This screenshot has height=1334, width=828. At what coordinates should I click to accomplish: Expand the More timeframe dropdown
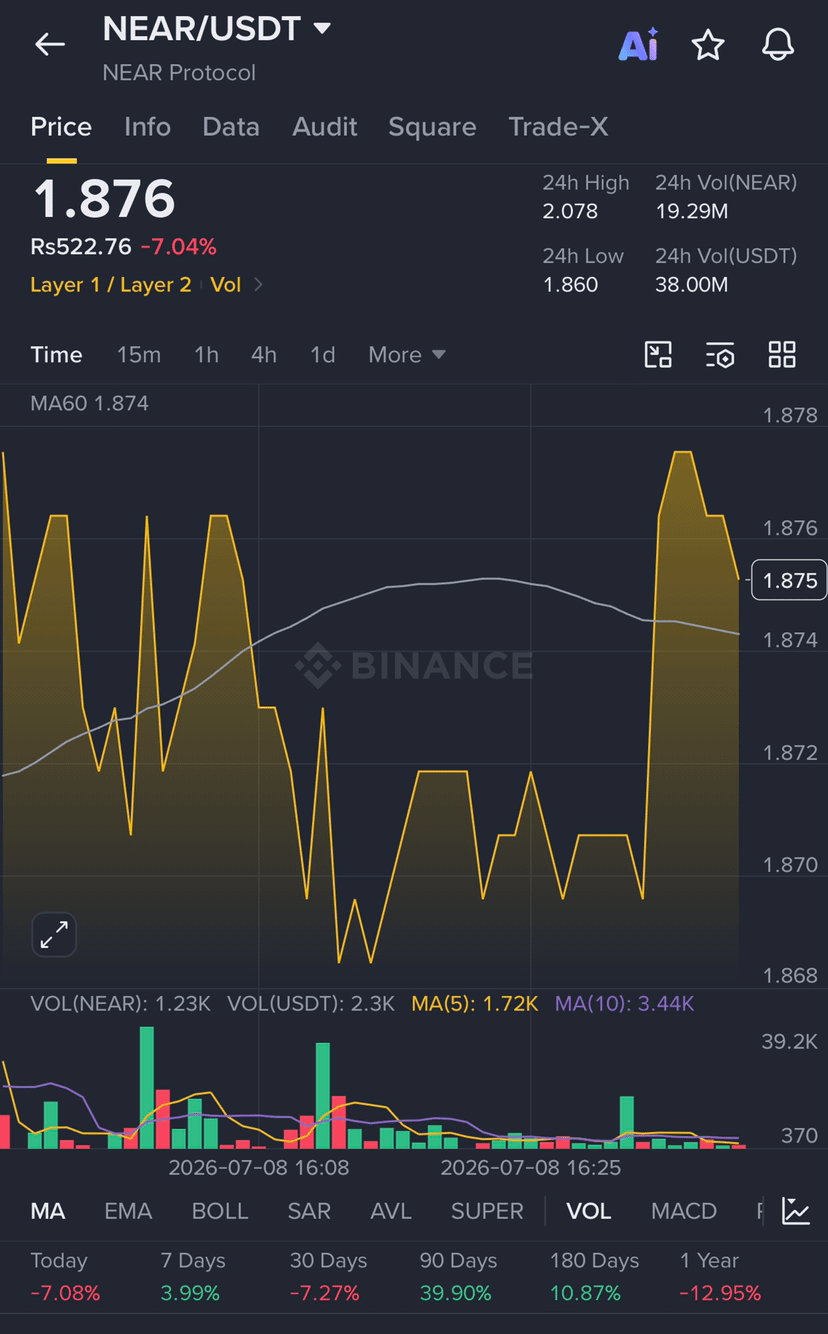pos(406,355)
